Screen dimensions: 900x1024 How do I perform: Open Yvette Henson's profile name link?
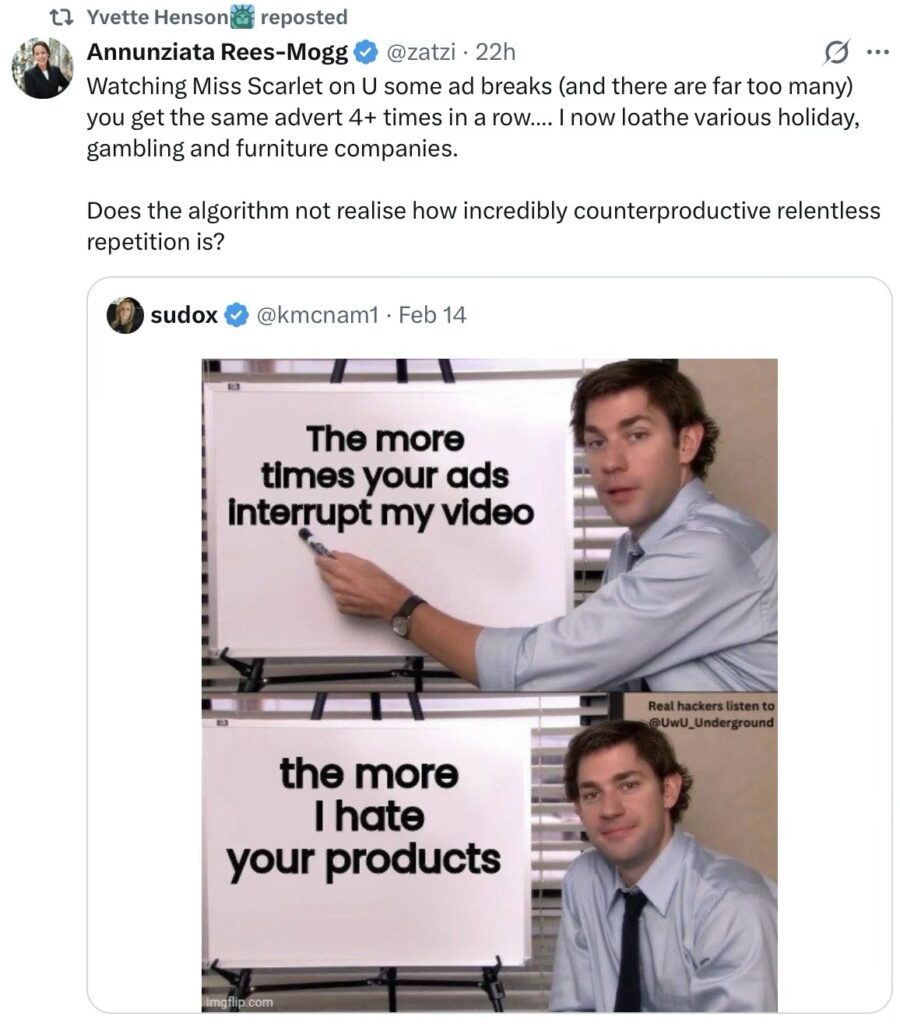point(157,17)
